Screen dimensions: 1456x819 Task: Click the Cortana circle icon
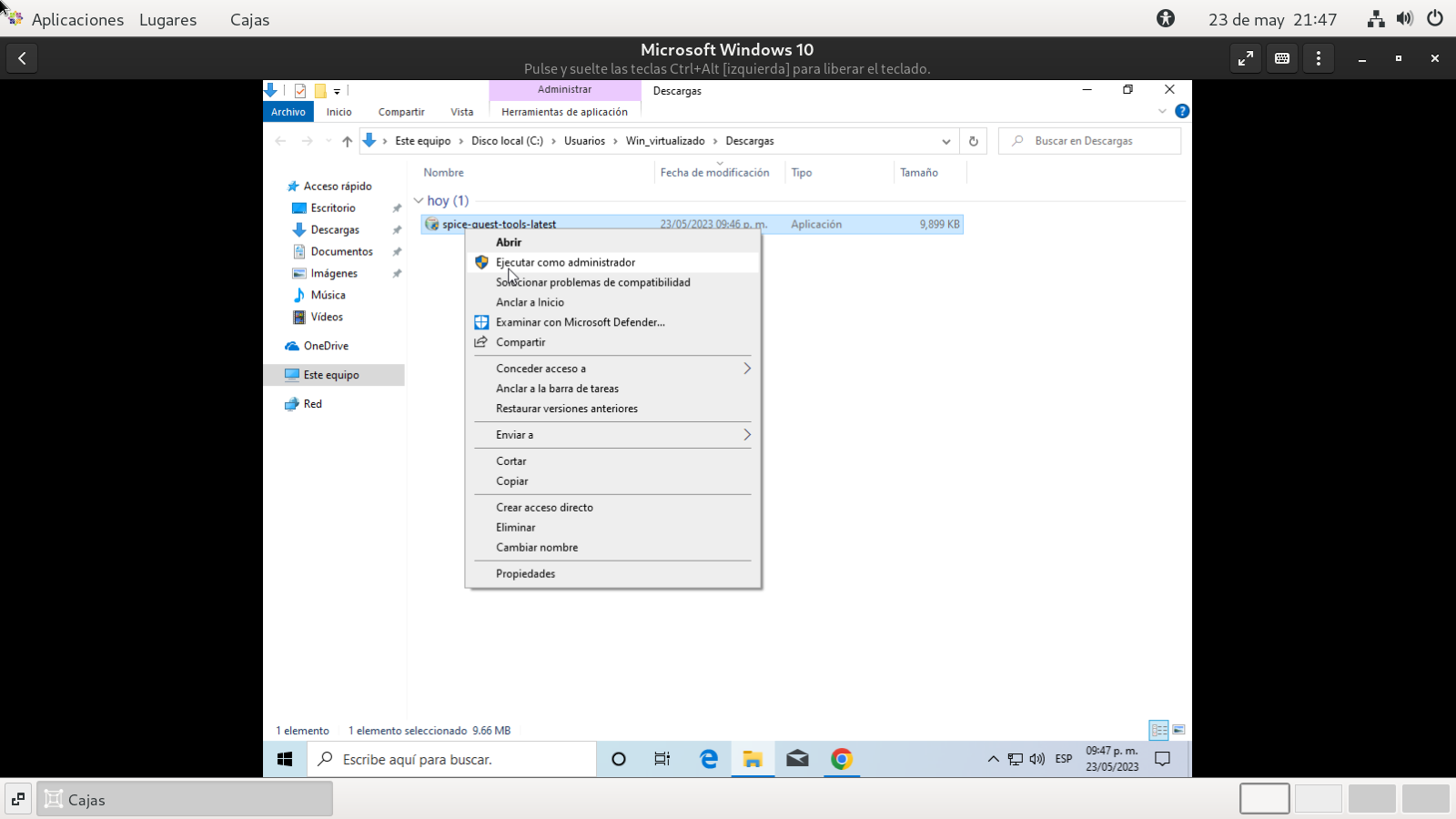click(619, 759)
